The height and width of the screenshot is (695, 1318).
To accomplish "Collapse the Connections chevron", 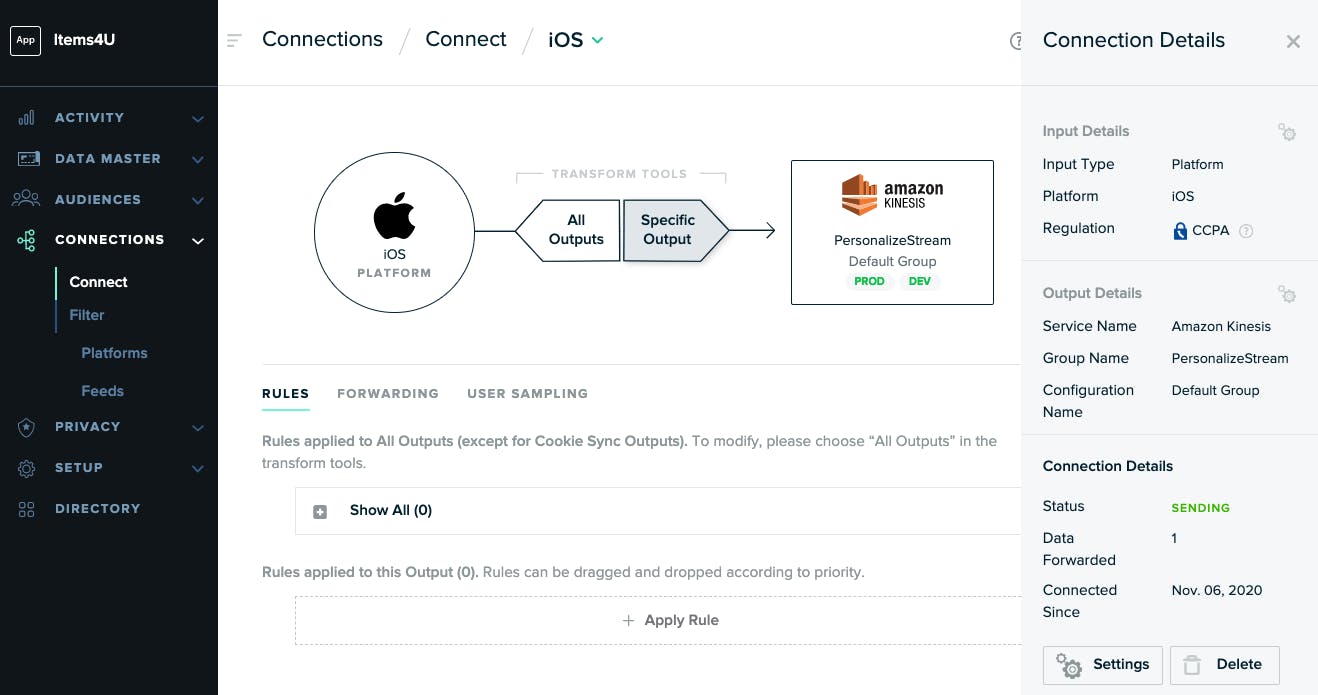I will coord(198,241).
